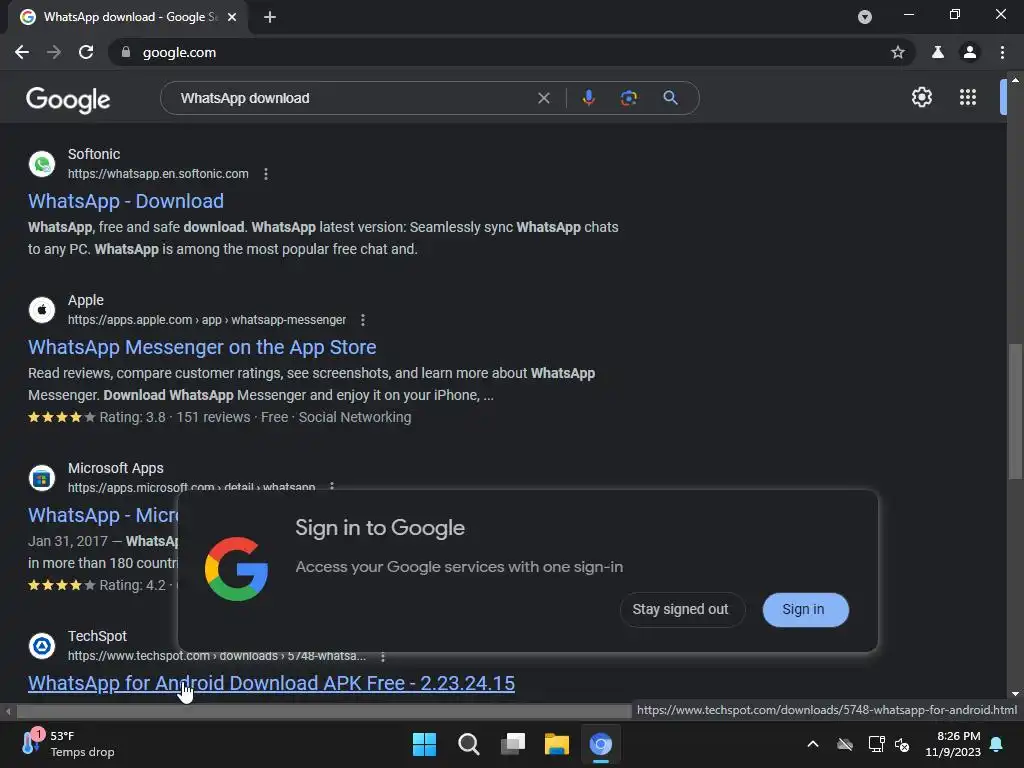
Task: Open WhatsApp for Android APK link
Action: tap(272, 683)
